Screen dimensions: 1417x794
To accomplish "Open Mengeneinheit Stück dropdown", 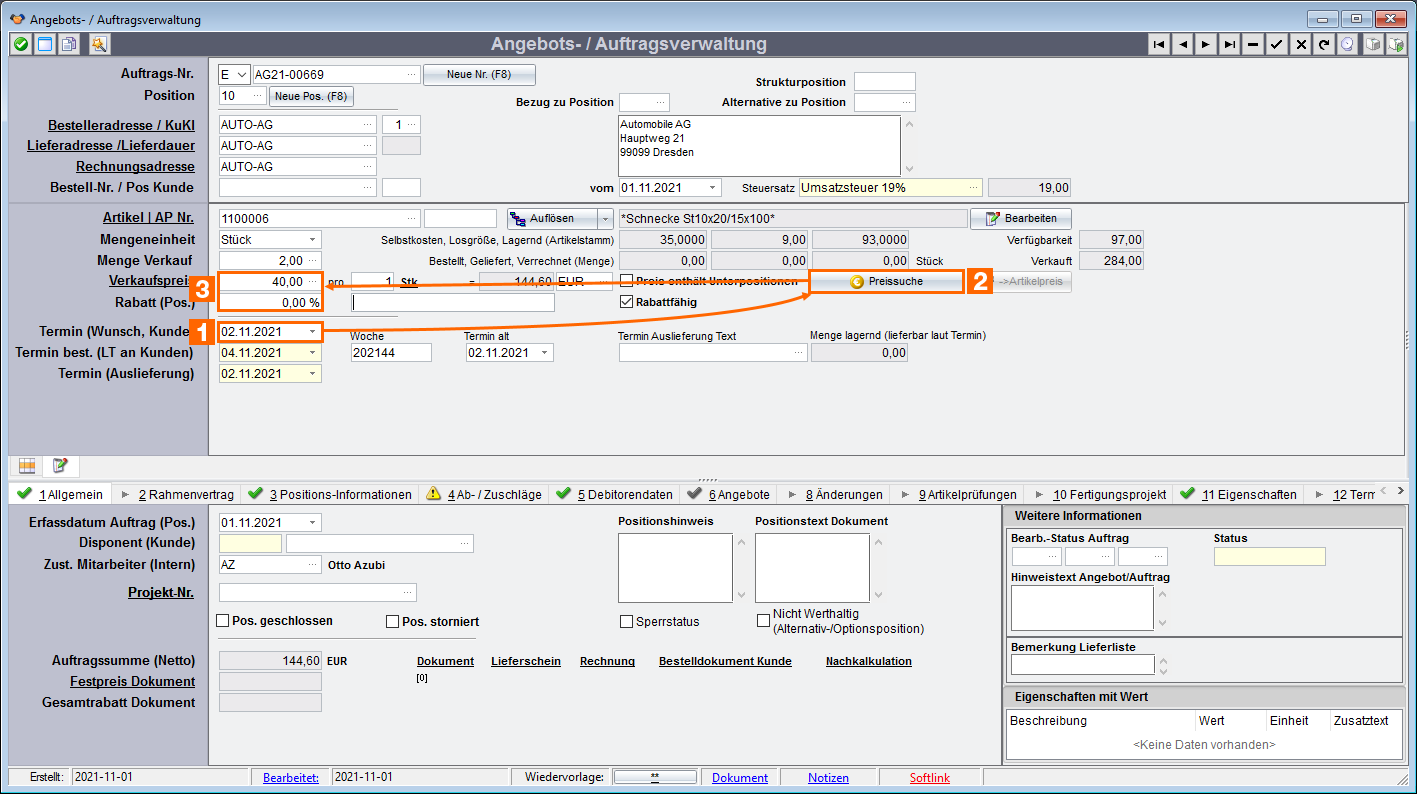I will coord(313,240).
